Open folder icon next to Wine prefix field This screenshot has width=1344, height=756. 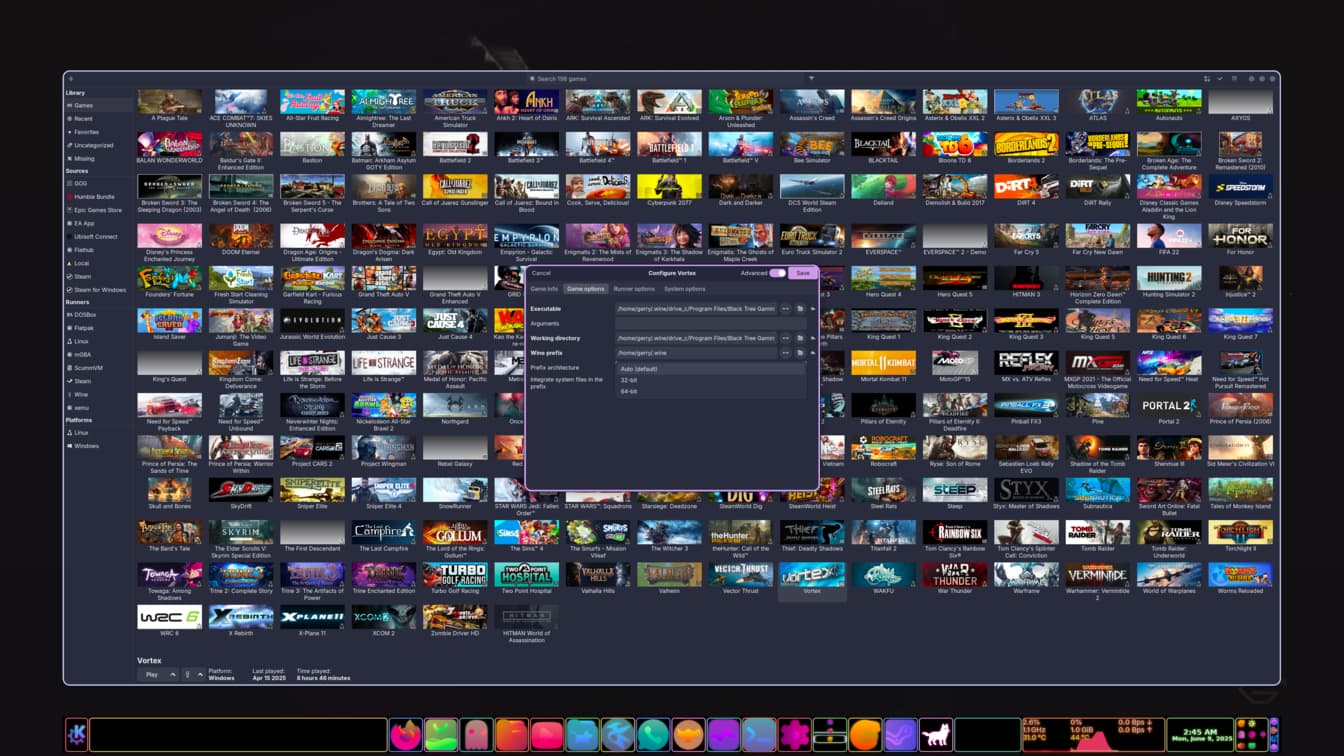click(x=800, y=353)
